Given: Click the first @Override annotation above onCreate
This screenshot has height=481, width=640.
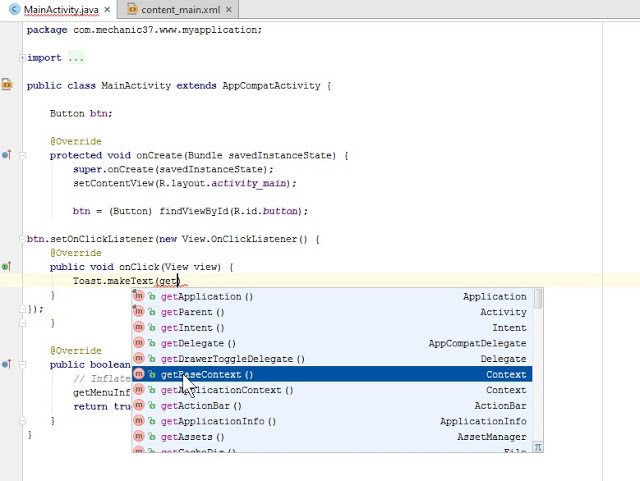Looking at the screenshot, I should pos(76,141).
